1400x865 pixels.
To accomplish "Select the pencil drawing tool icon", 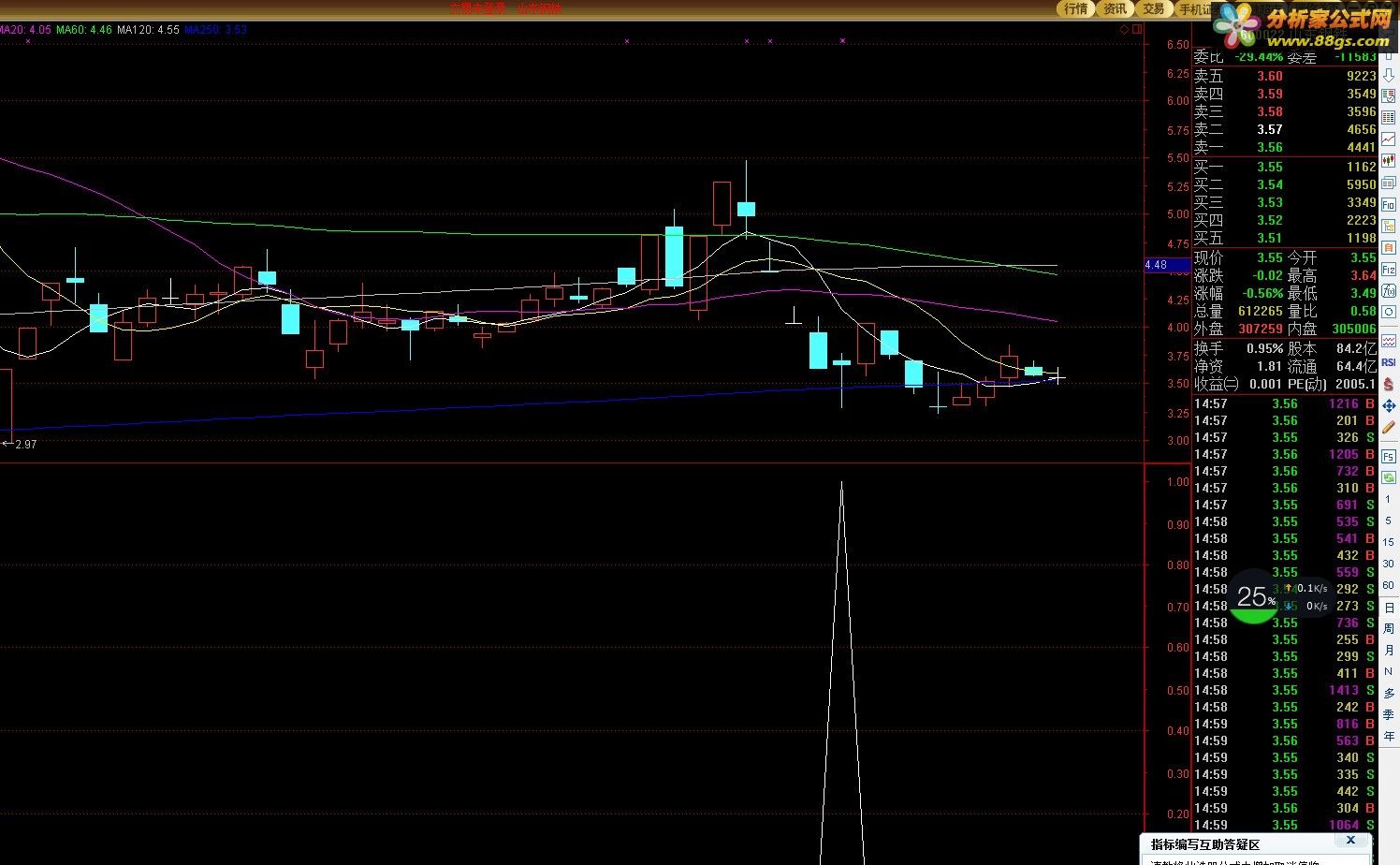I will (x=1389, y=428).
